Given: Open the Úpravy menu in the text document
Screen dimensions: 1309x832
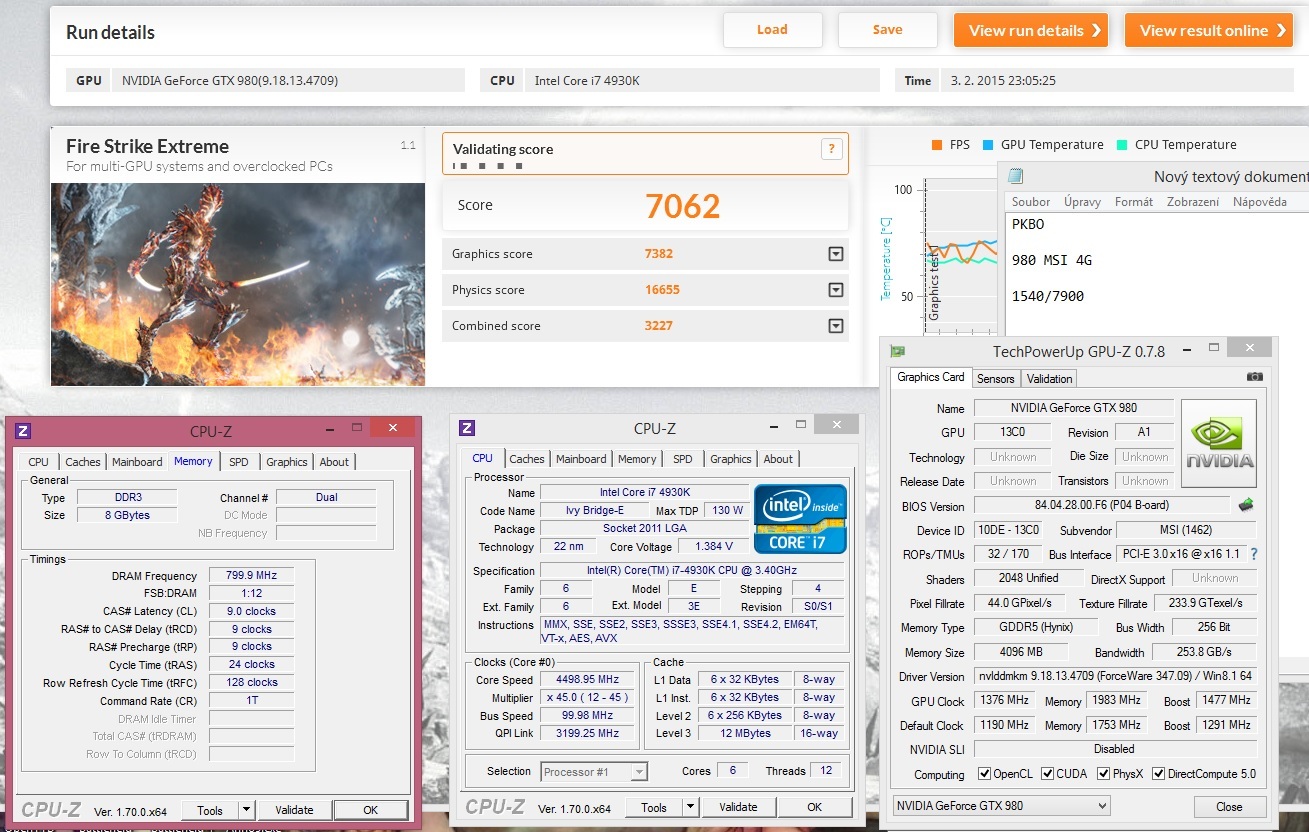Looking at the screenshot, I should (x=1082, y=202).
